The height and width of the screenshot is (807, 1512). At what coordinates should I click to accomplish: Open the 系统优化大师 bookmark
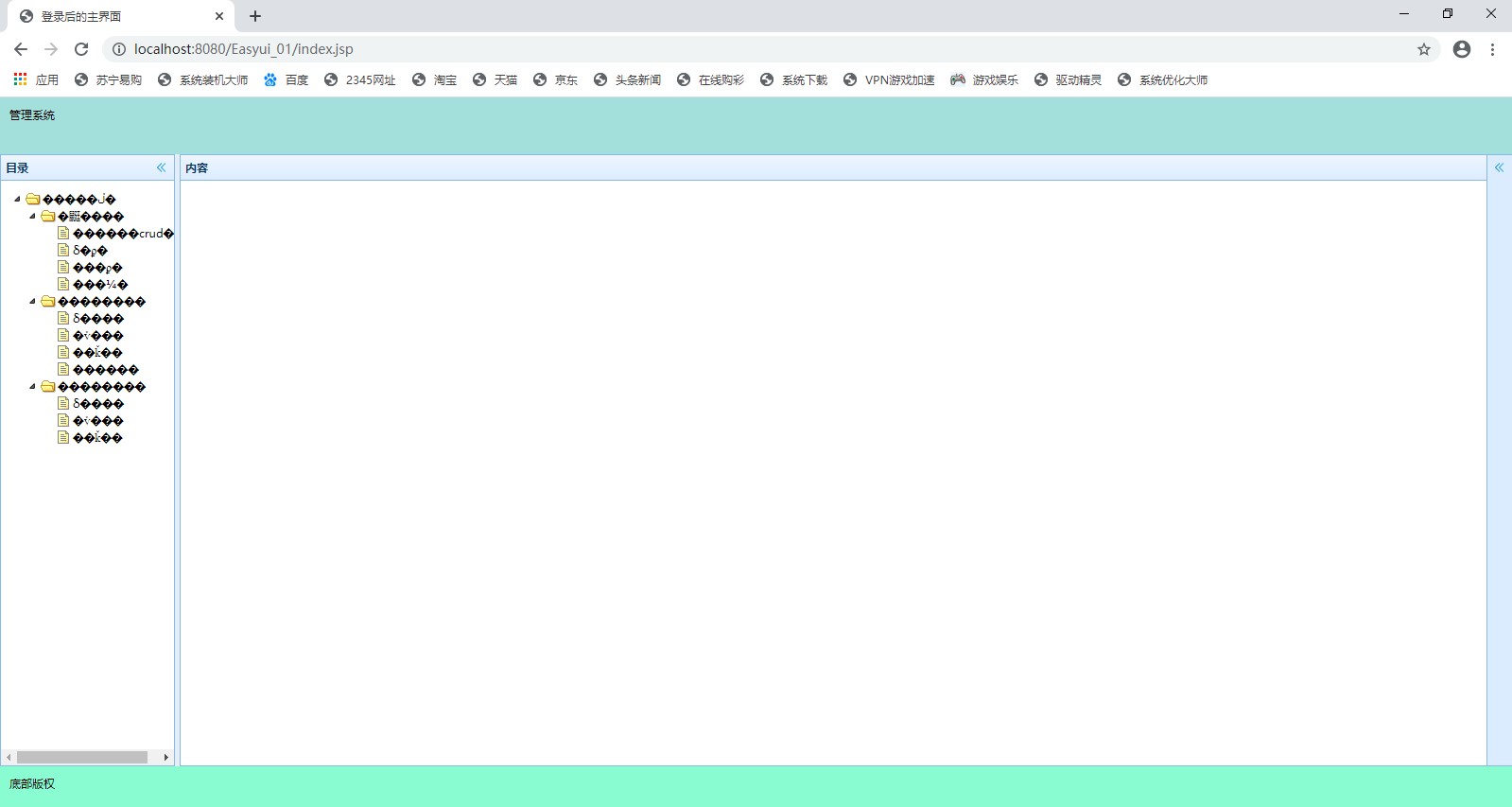tap(1162, 79)
